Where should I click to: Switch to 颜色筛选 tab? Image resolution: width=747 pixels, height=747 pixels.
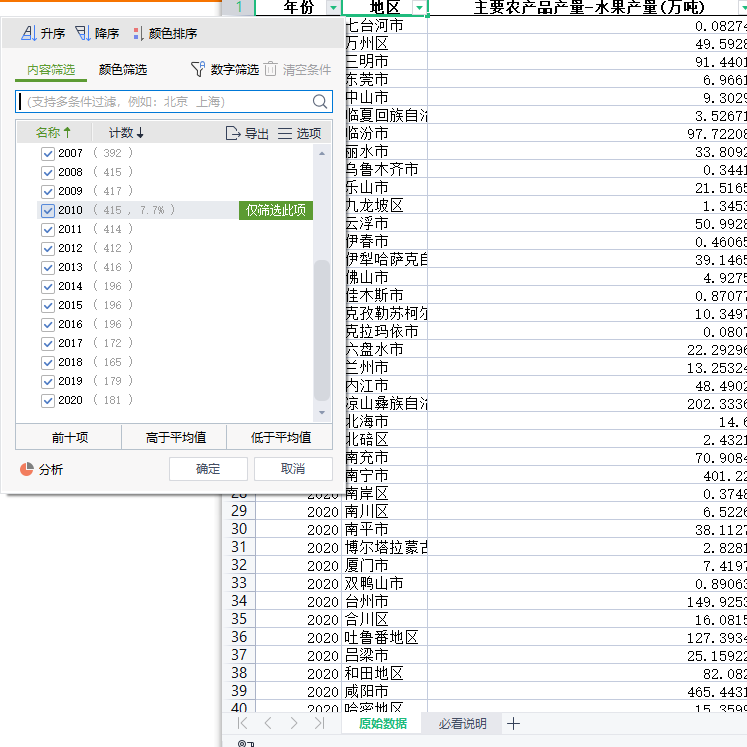click(x=123, y=70)
